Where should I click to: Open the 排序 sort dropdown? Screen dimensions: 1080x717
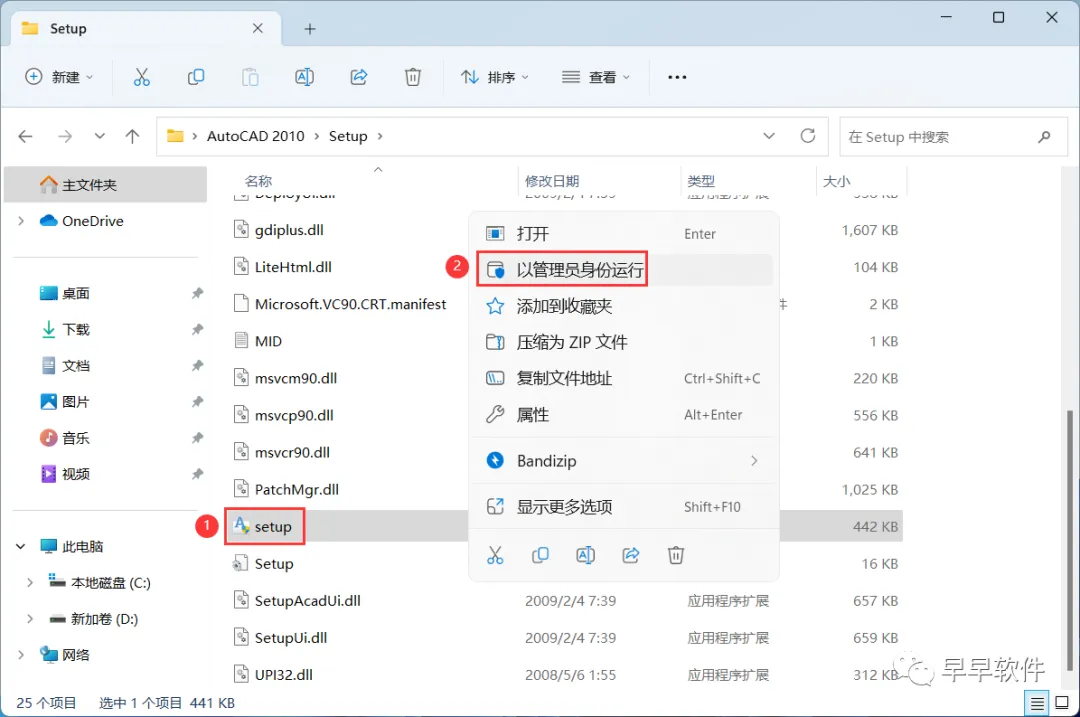(495, 77)
